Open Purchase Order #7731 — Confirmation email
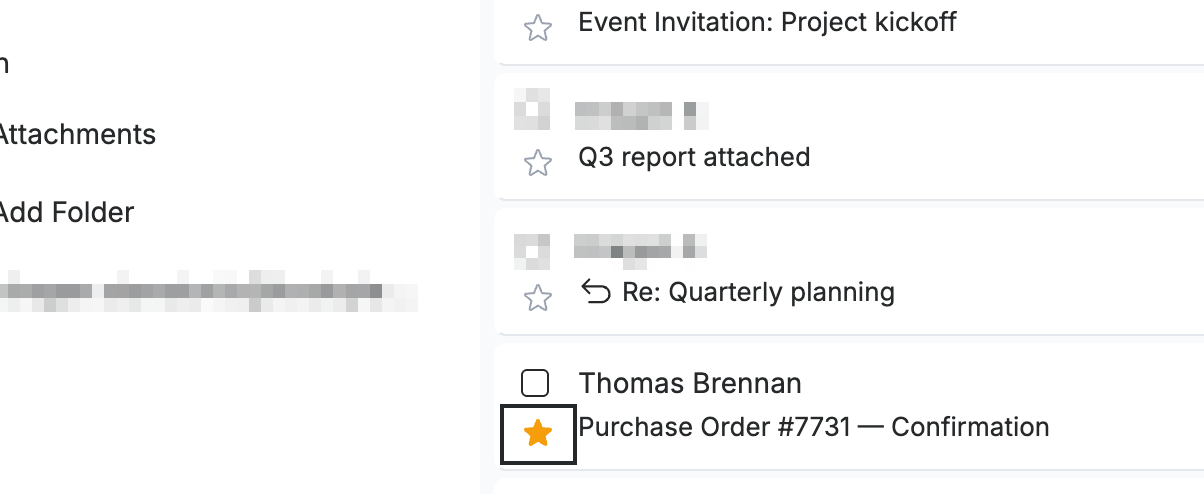This screenshot has height=494, width=1204. pyautogui.click(x=814, y=427)
